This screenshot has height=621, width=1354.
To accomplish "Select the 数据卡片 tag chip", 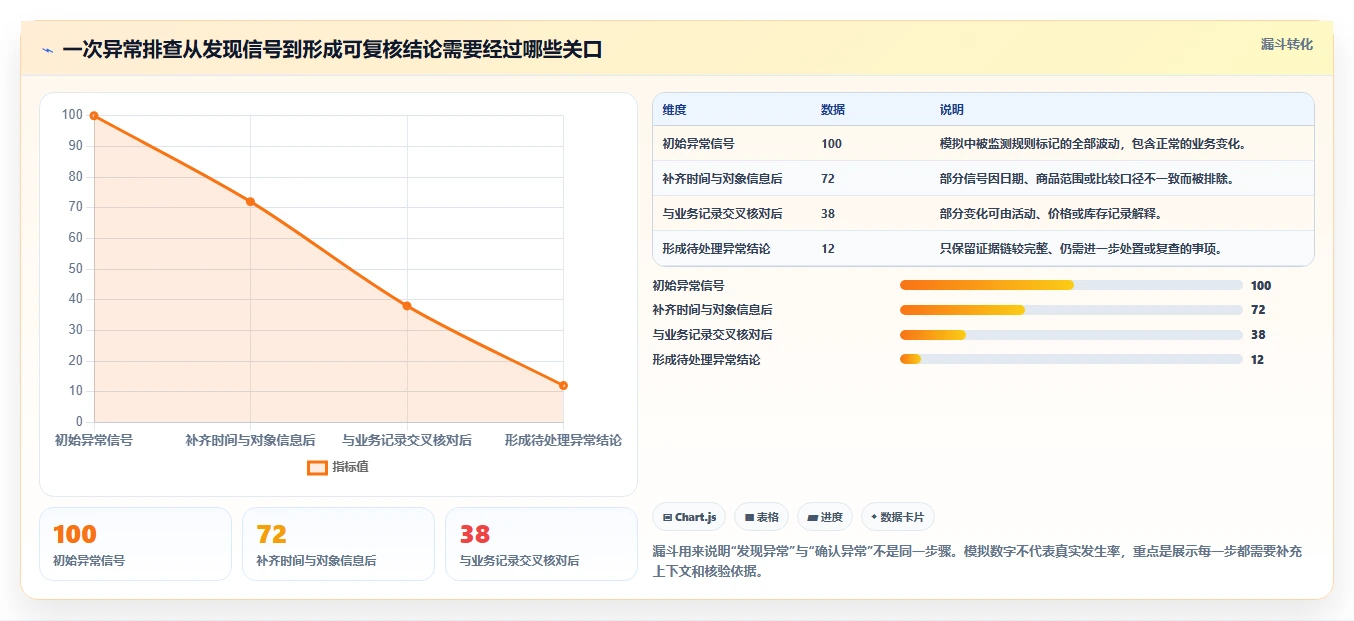I will [897, 517].
